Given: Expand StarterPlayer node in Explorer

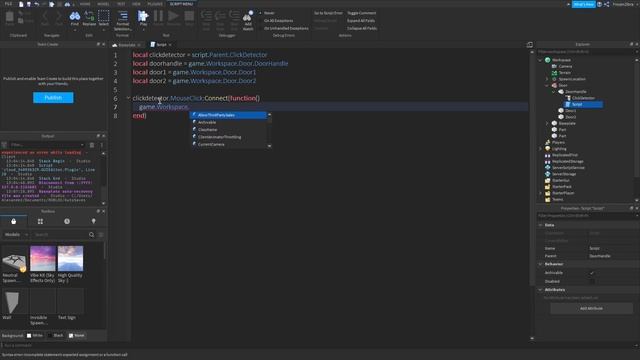Looking at the screenshot, I should pyautogui.click(x=540, y=193).
